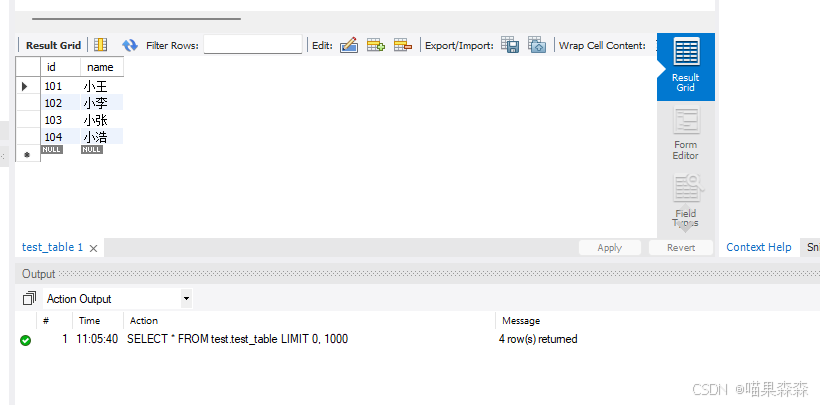This screenshot has height=405, width=820.
Task: Click the 11:05:40 time entry
Action: 97,339
